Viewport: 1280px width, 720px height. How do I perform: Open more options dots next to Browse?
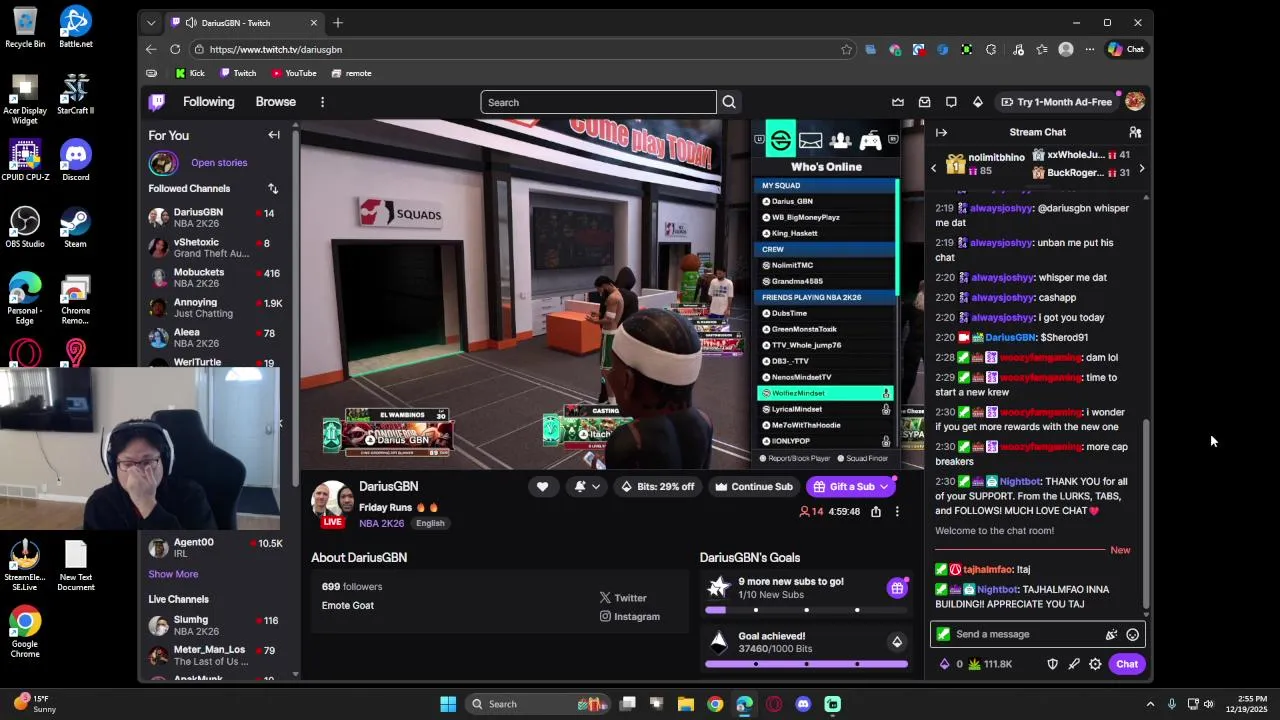click(322, 102)
